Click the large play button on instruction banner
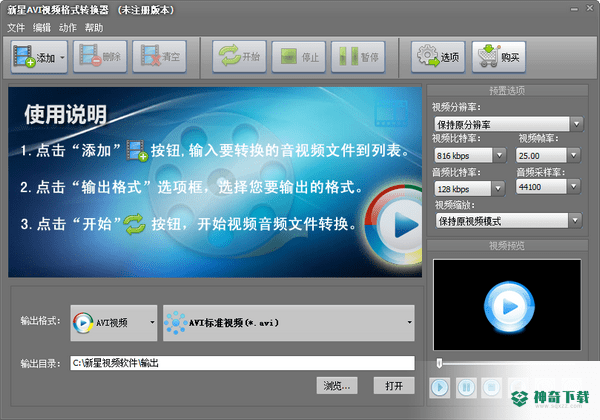The image size is (600, 420). [396, 226]
